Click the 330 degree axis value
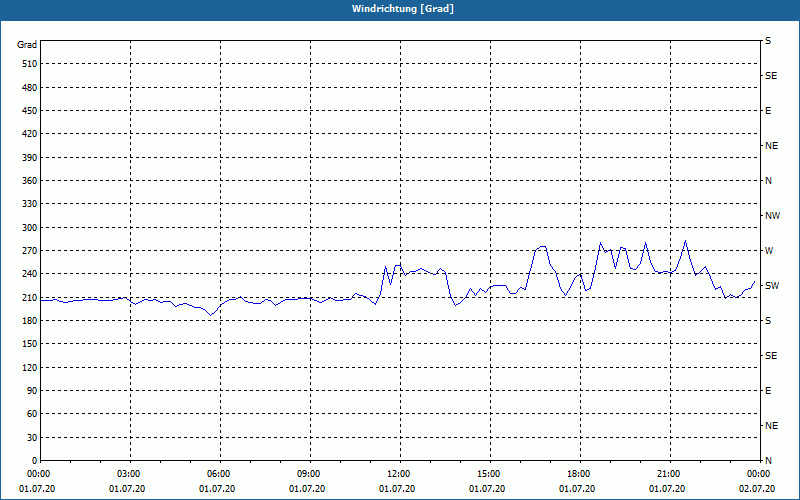Image resolution: width=800 pixels, height=500 pixels. pos(29,204)
